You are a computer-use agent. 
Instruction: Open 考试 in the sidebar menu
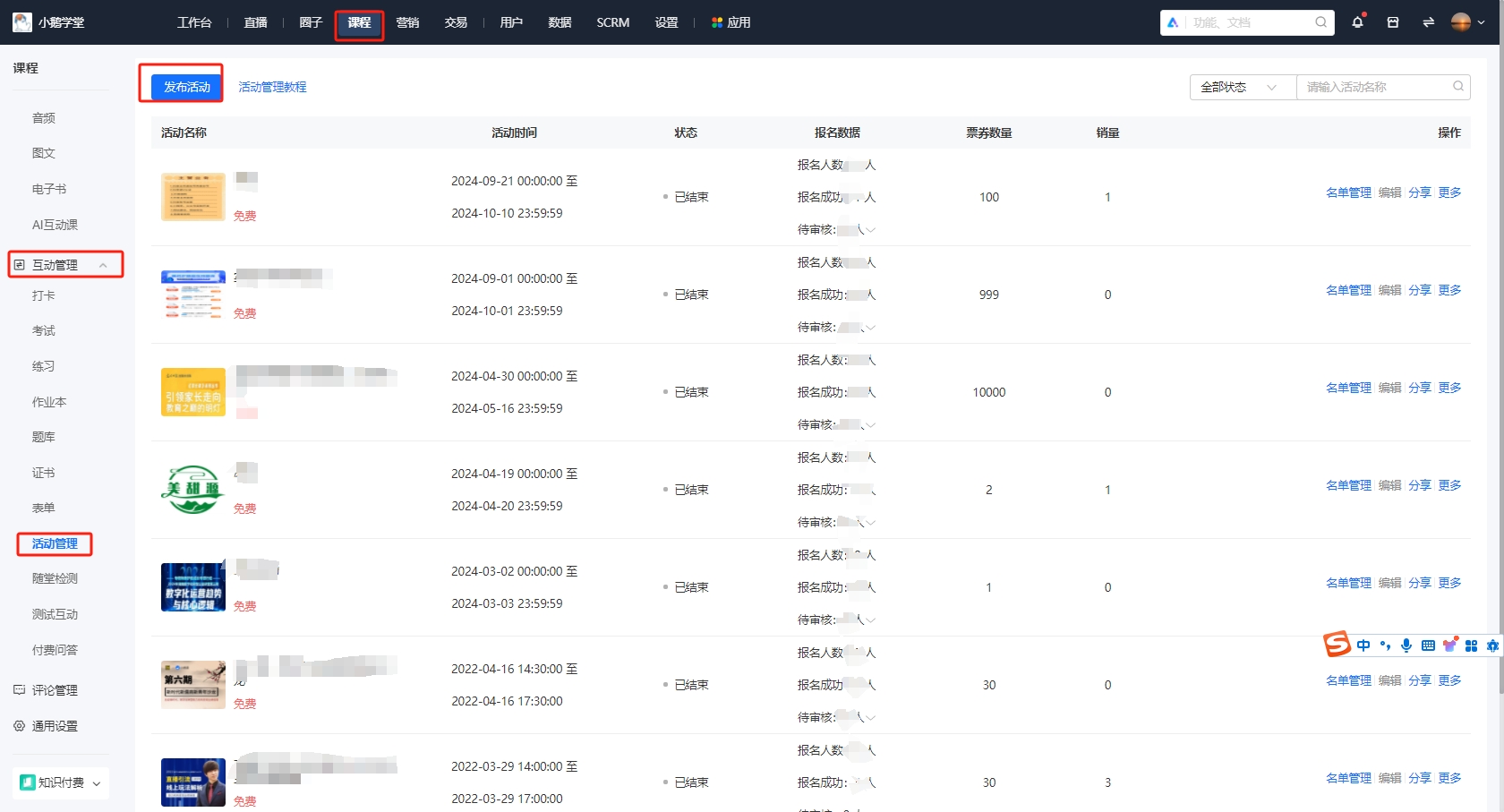44,330
